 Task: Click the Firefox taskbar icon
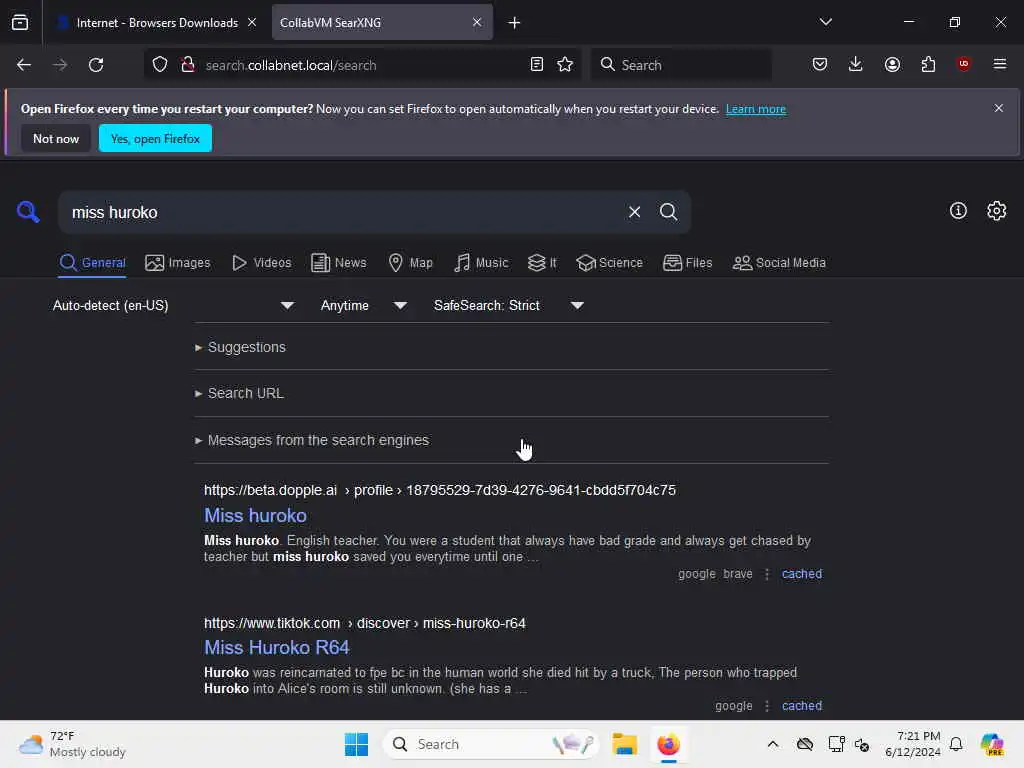668,744
